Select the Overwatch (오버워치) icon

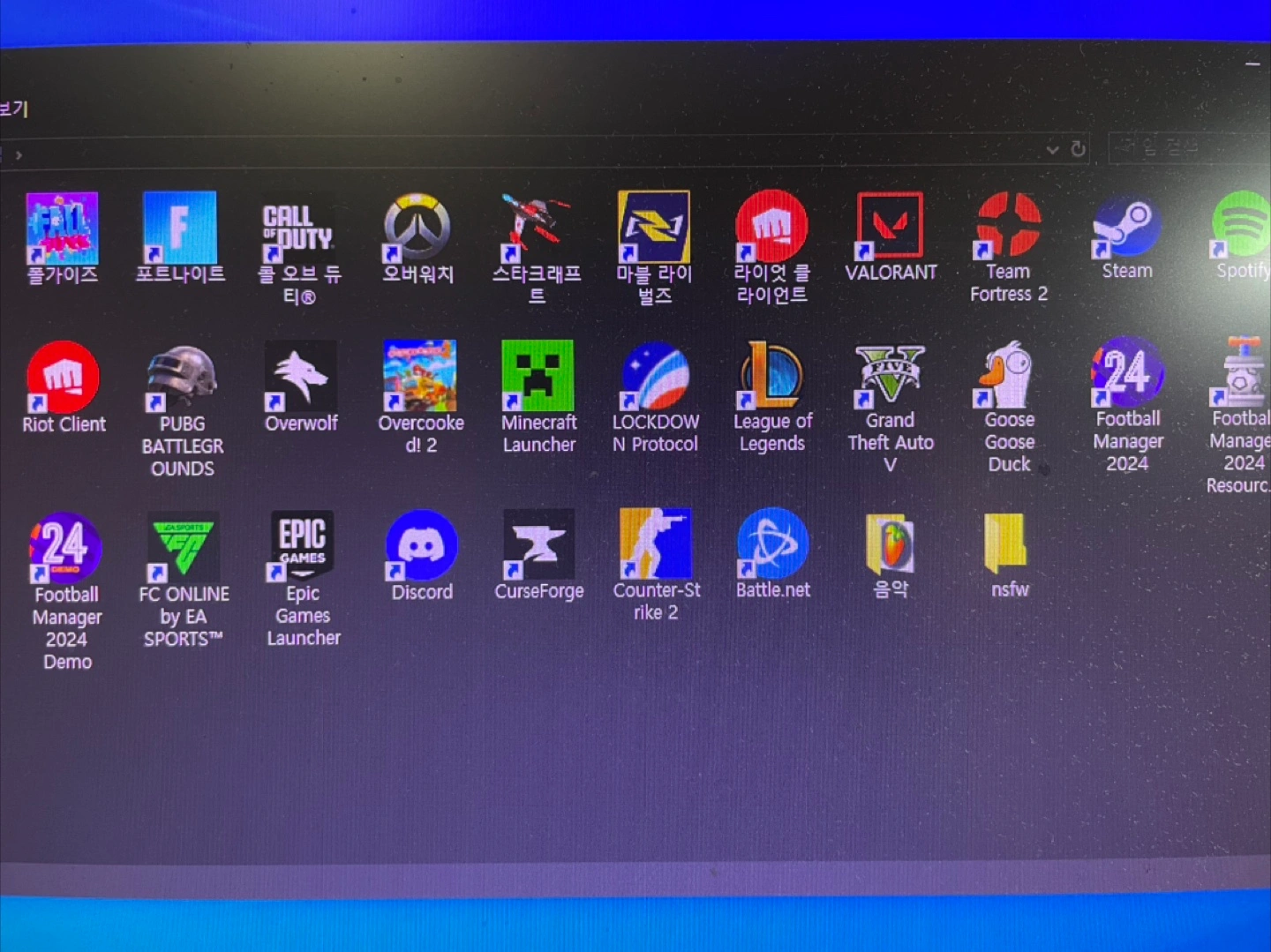coord(417,229)
